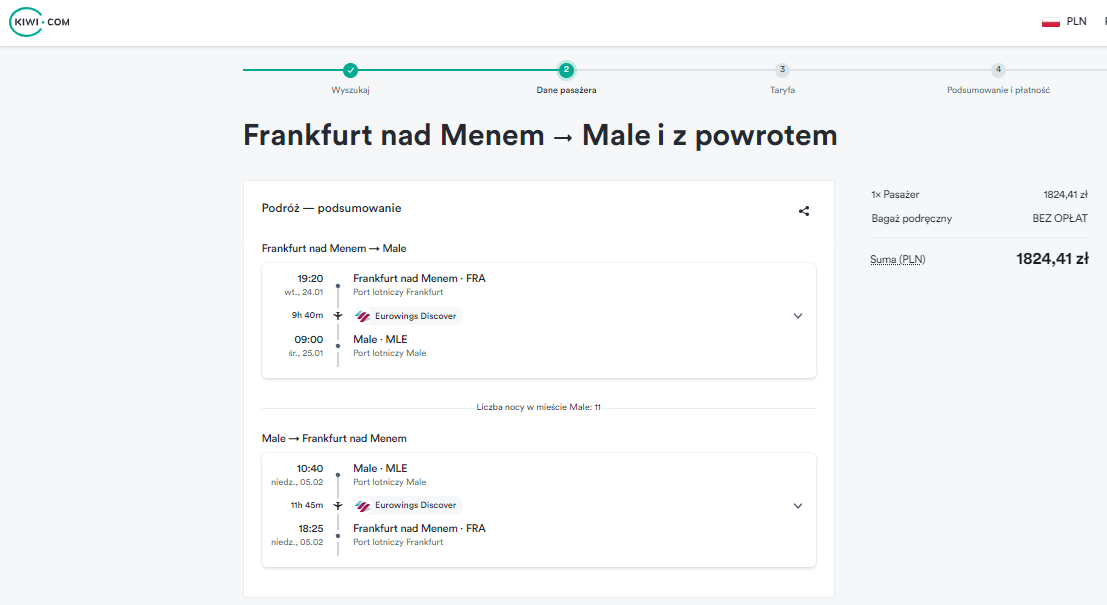Go to step 4 Podsumowanie i płatność
The image size is (1107, 605).
998,69
